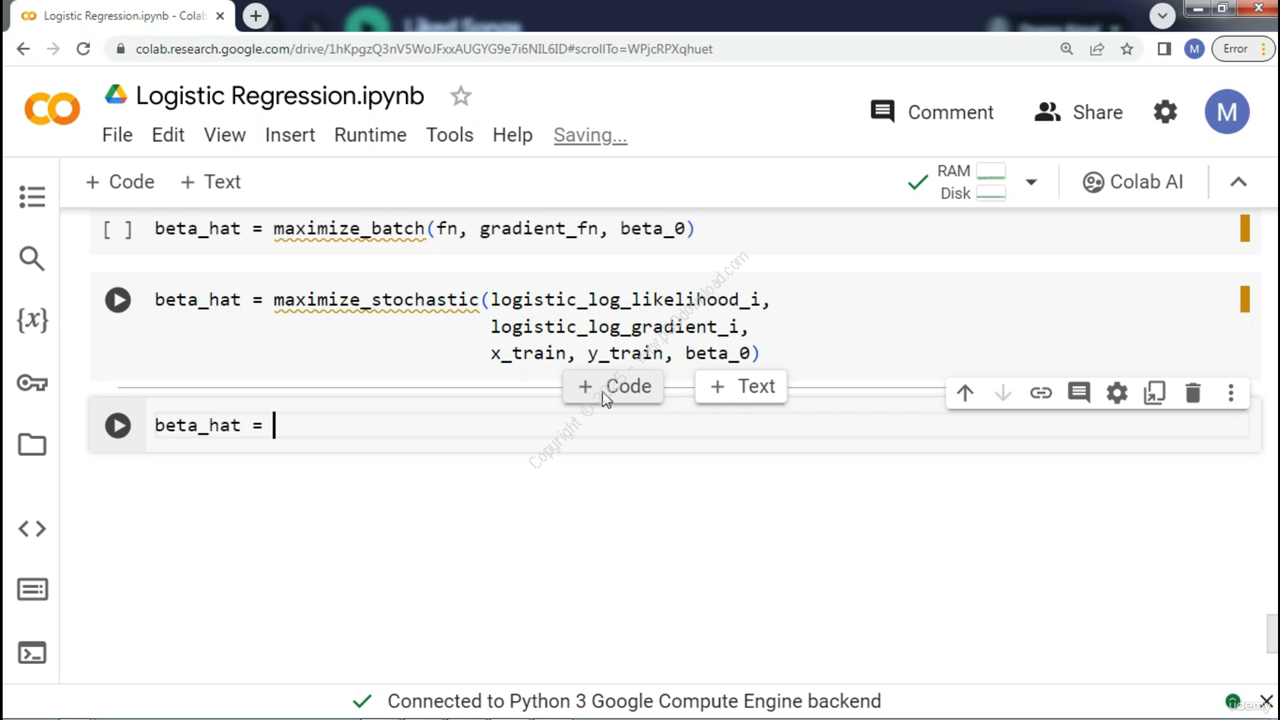Expand the RAM/Disk runtime dropdown arrow

(1031, 182)
